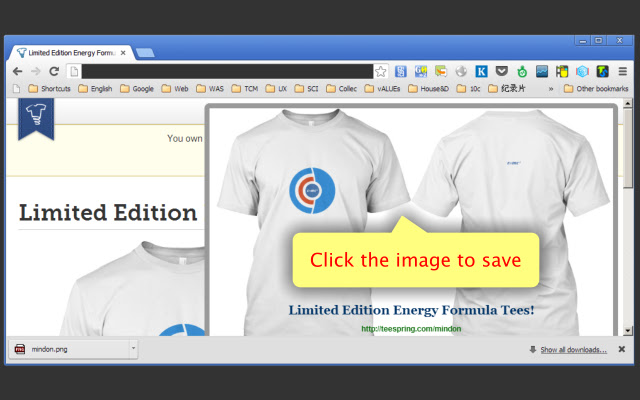Reload the current page
This screenshot has height=400, width=640.
tap(54, 71)
